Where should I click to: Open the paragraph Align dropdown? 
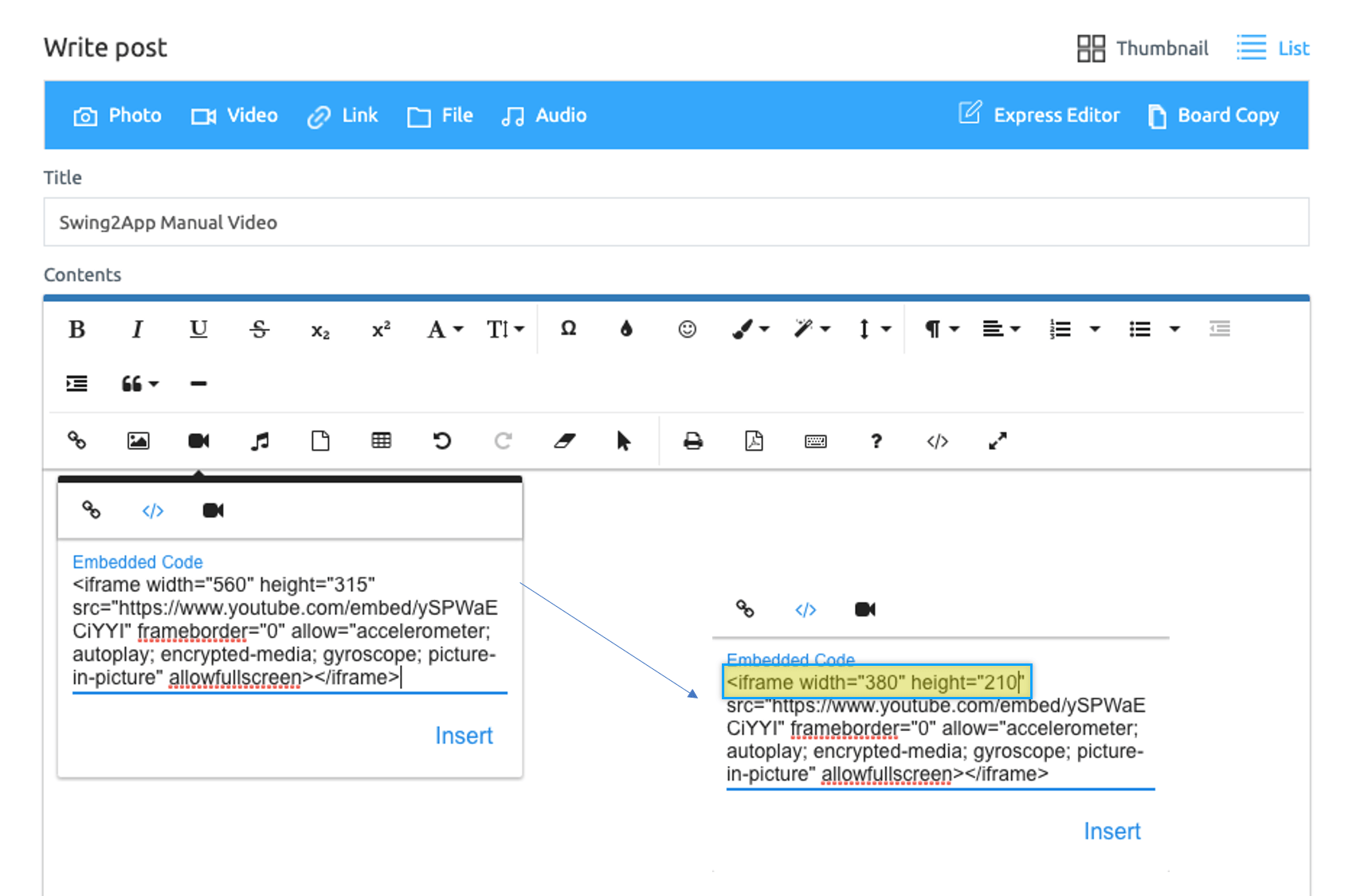pos(1001,329)
